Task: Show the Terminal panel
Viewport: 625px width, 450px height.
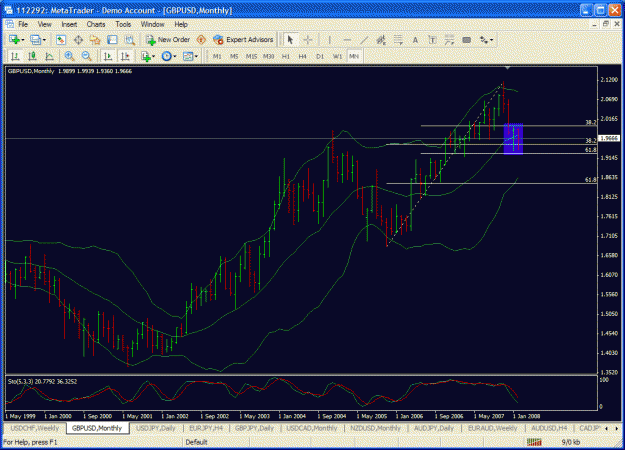Action: pos(112,40)
